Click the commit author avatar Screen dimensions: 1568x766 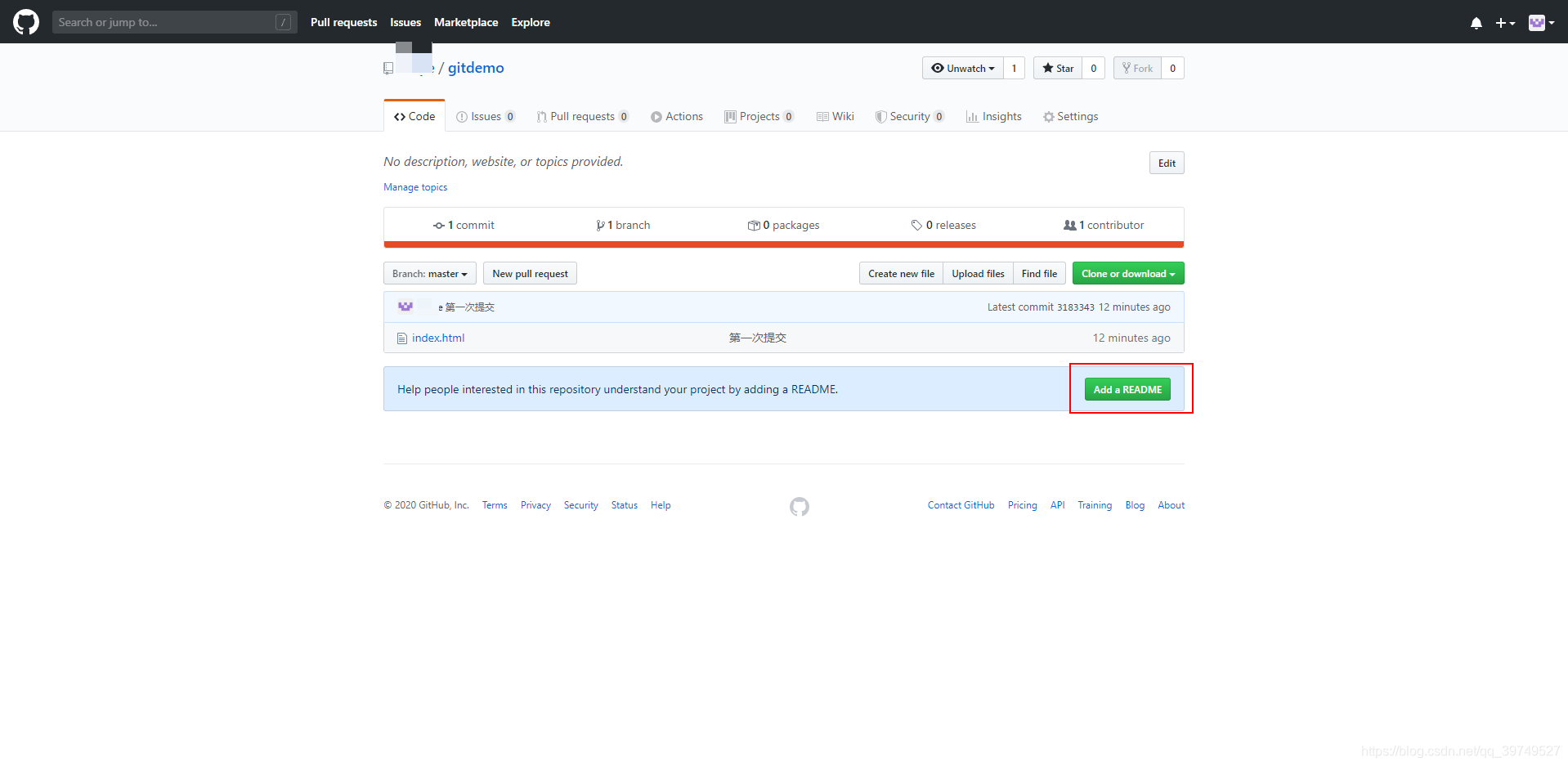tap(405, 307)
